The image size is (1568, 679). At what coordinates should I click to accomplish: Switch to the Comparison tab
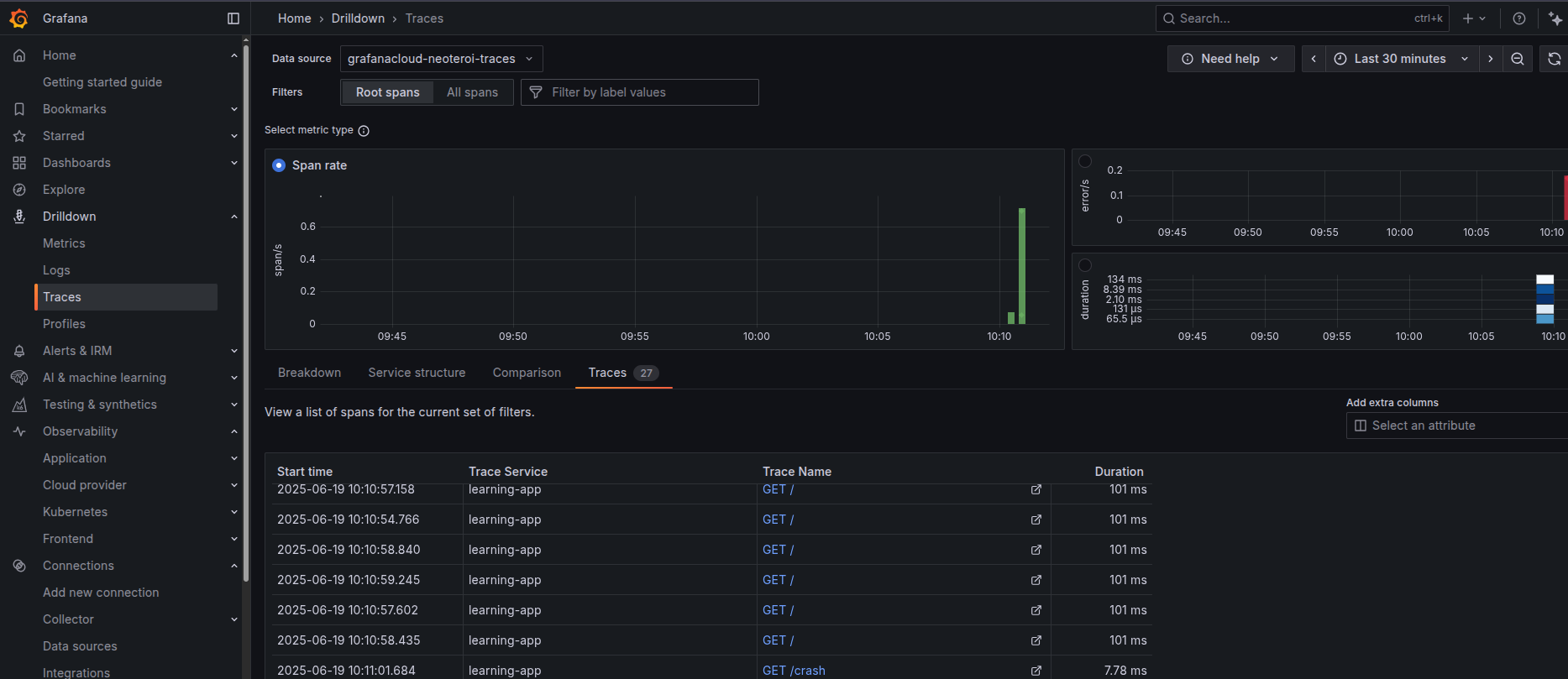click(x=527, y=373)
